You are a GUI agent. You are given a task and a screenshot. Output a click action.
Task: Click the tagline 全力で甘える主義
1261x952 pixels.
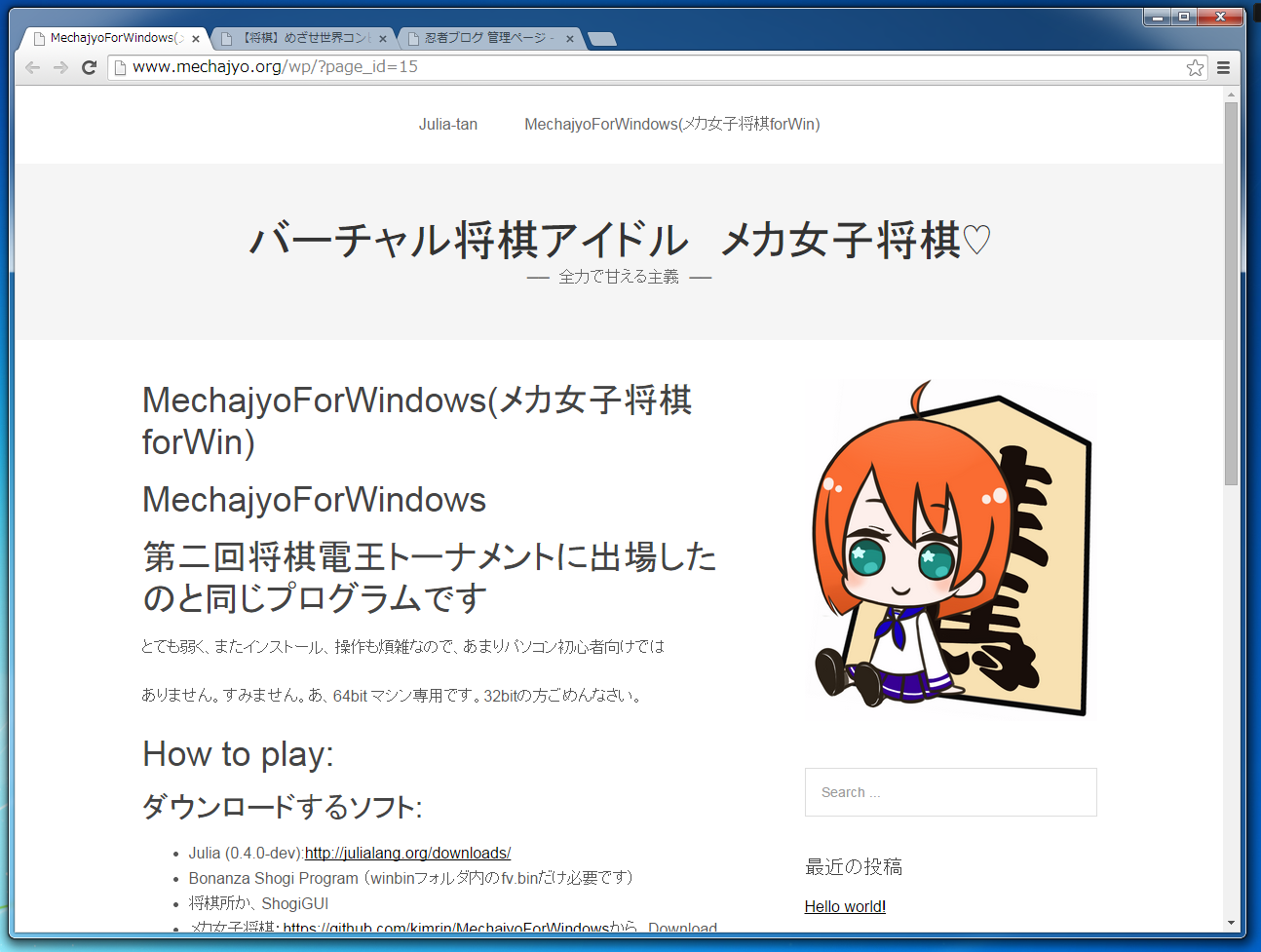pos(619,277)
